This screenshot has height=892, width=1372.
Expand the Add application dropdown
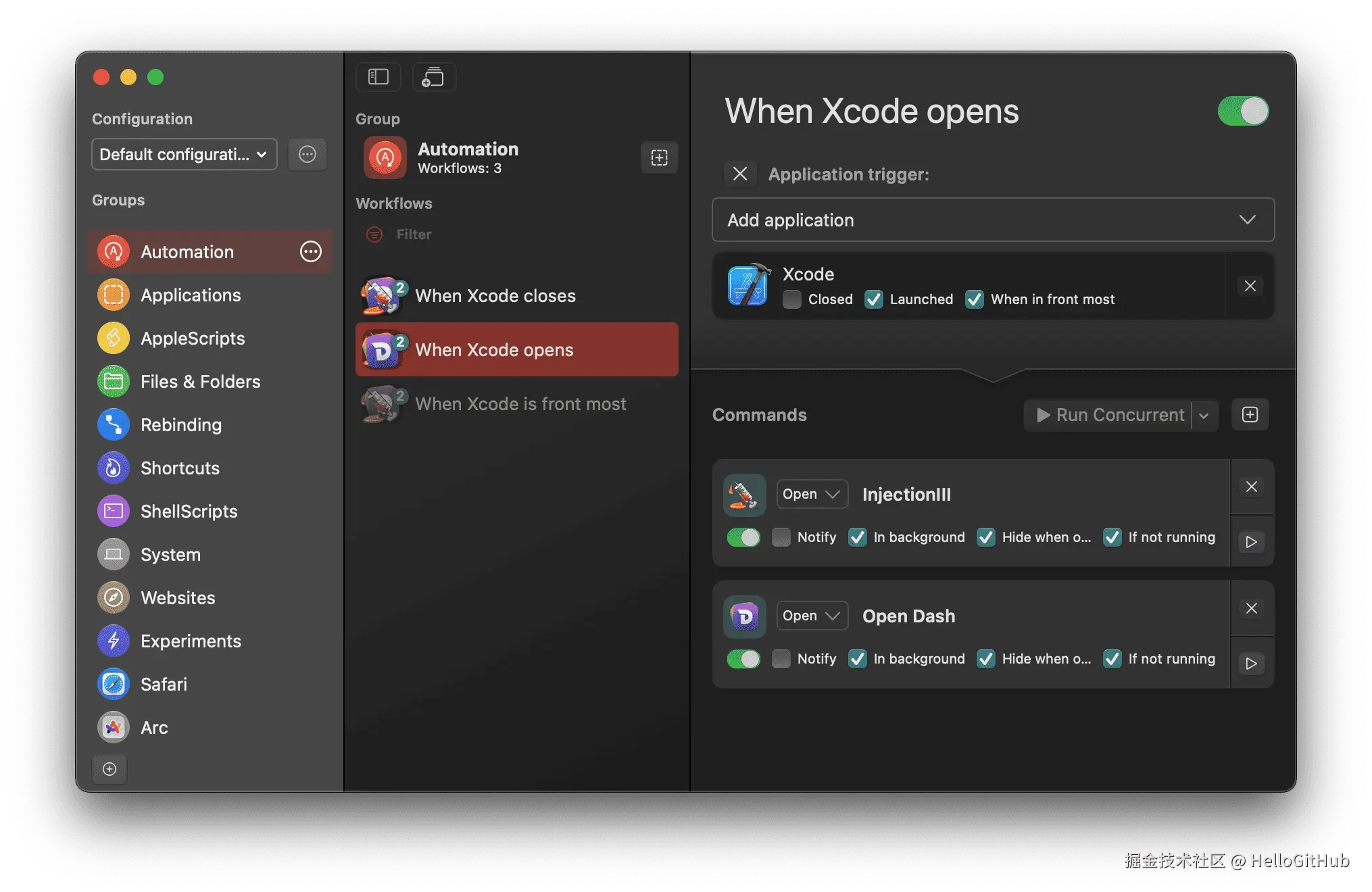point(993,220)
